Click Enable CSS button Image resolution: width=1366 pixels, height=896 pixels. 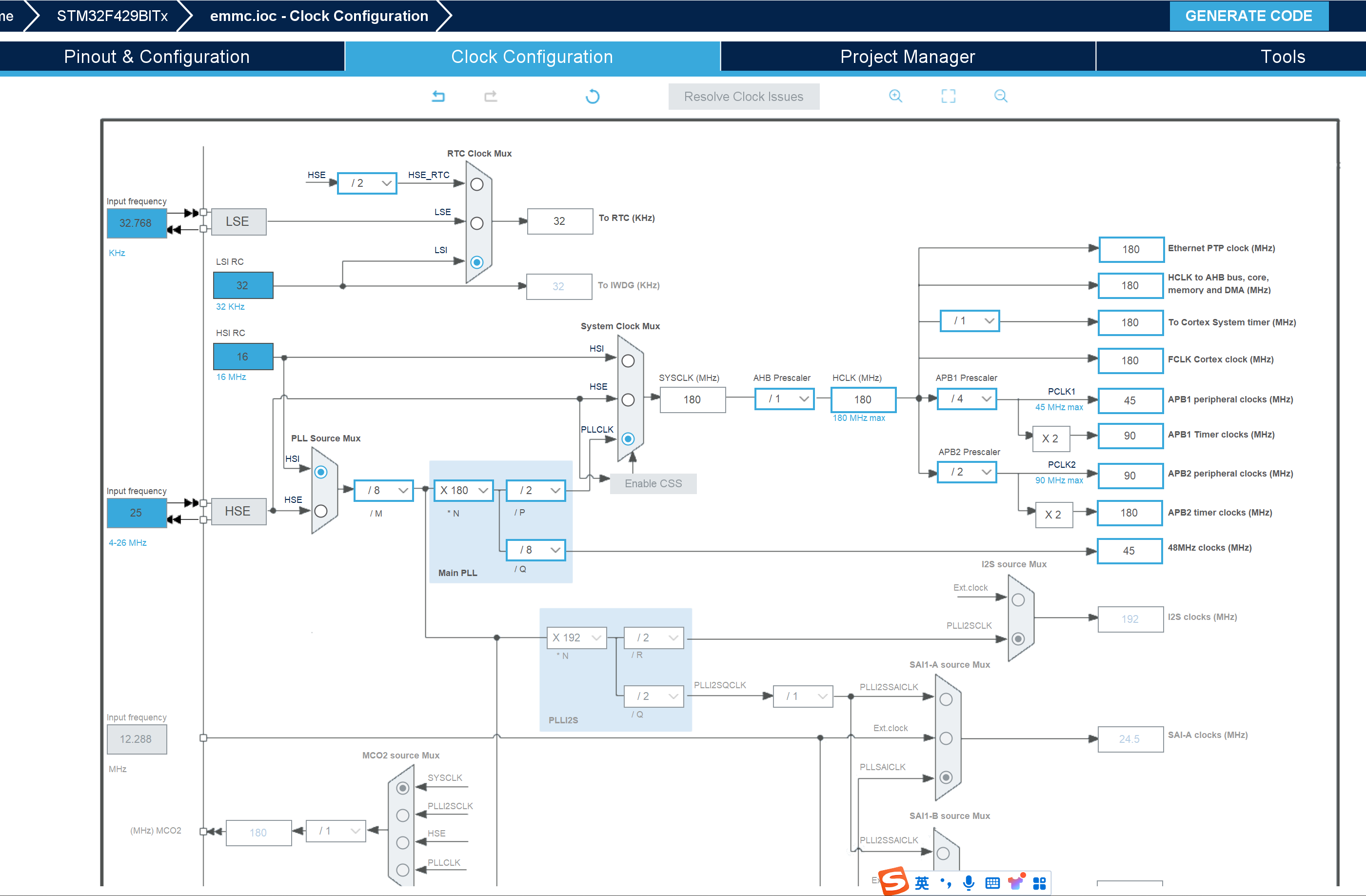pos(653,483)
